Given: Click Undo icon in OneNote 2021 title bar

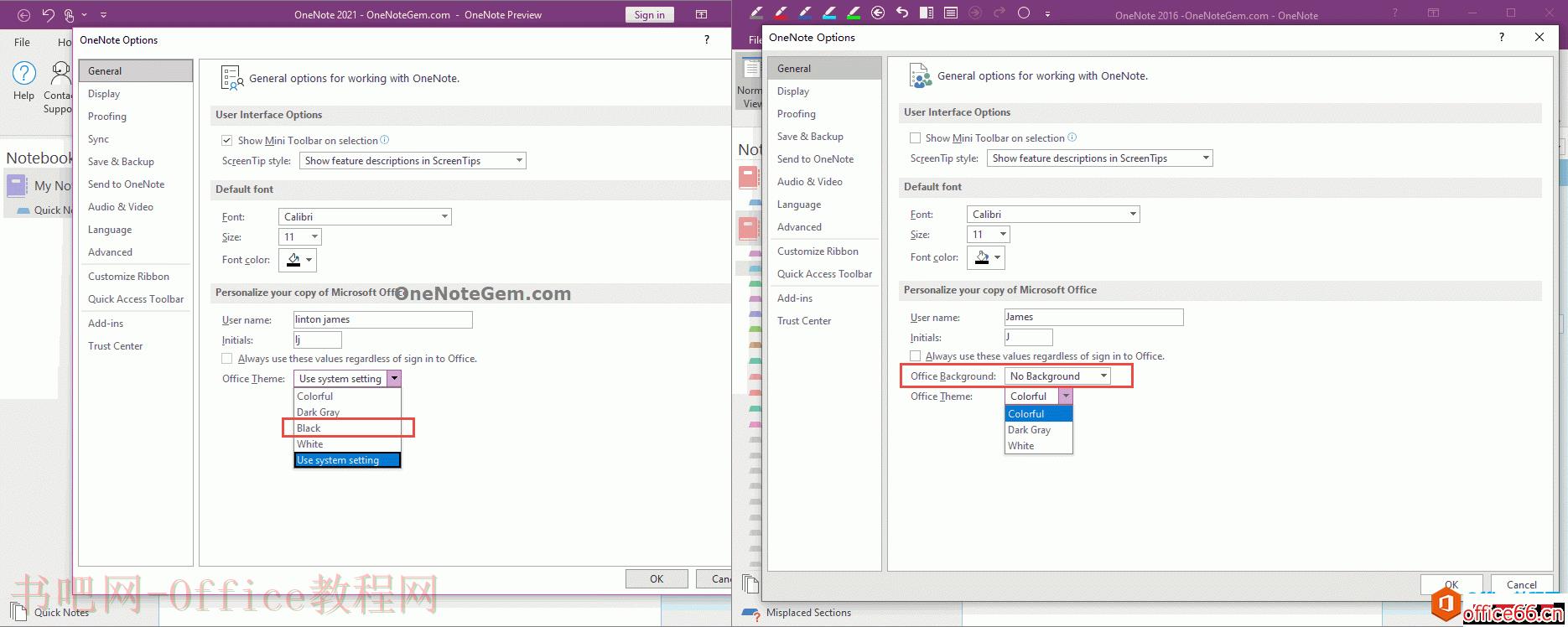Looking at the screenshot, I should (48, 14).
